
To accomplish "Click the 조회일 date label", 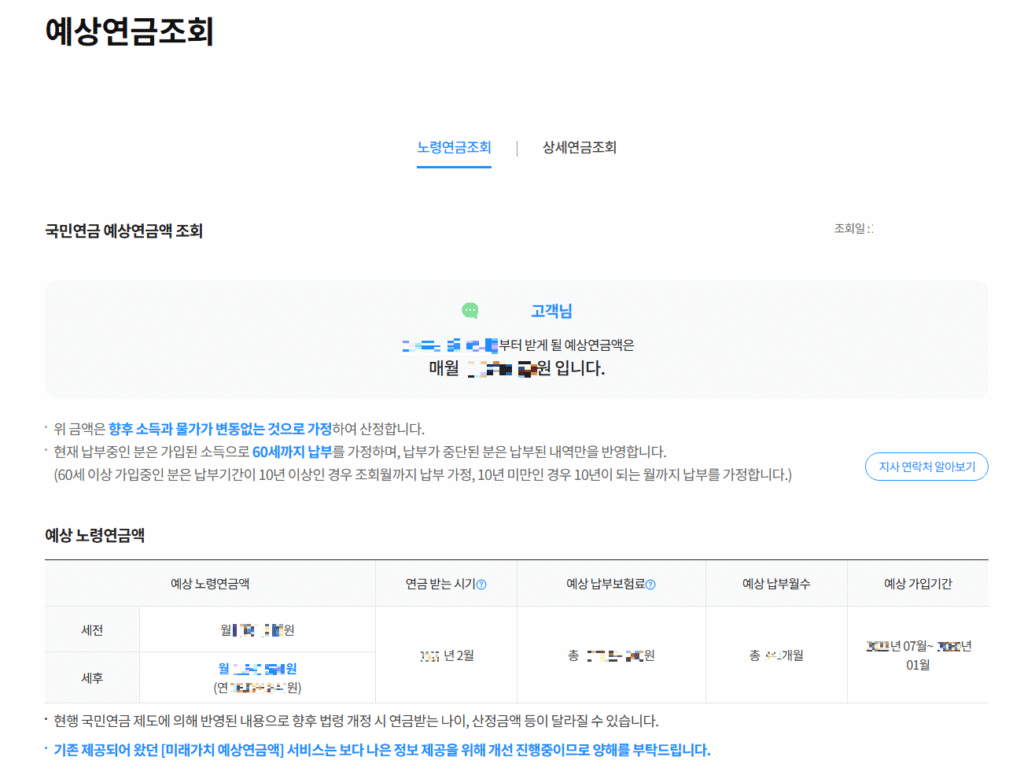I will pyautogui.click(x=853, y=229).
